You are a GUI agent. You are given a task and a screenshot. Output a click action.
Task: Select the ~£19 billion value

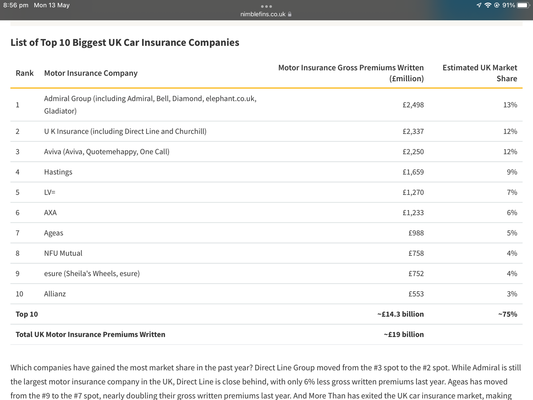click(404, 334)
